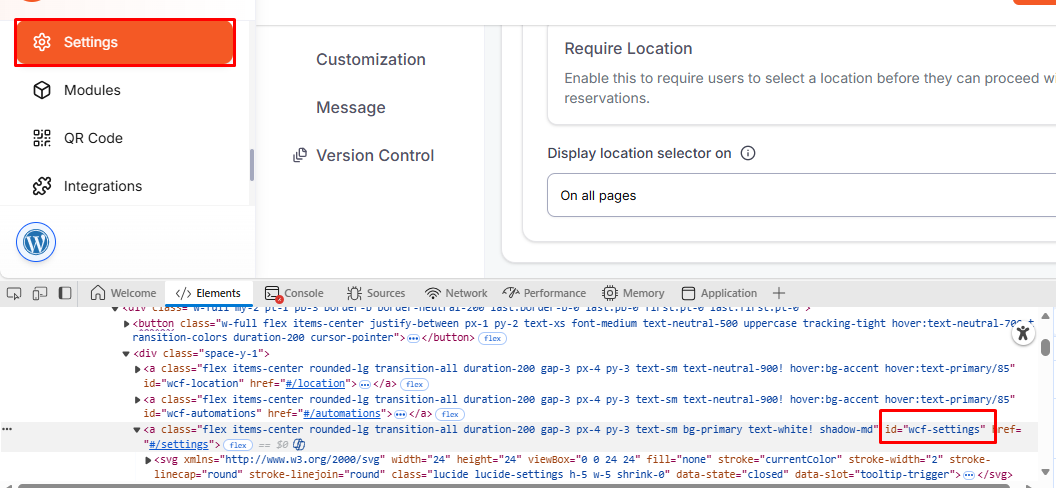This screenshot has width=1056, height=488.
Task: Open Modules from the sidebar
Action: point(91,90)
